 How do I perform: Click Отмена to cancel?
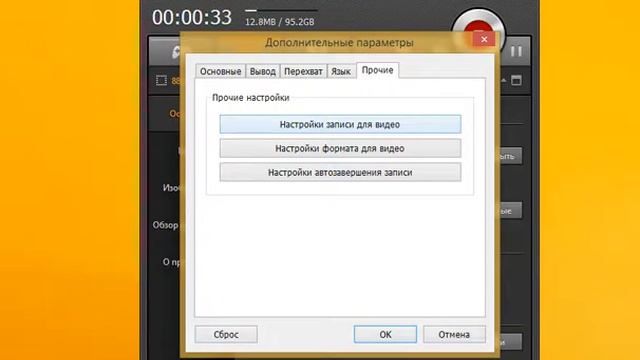click(x=454, y=334)
